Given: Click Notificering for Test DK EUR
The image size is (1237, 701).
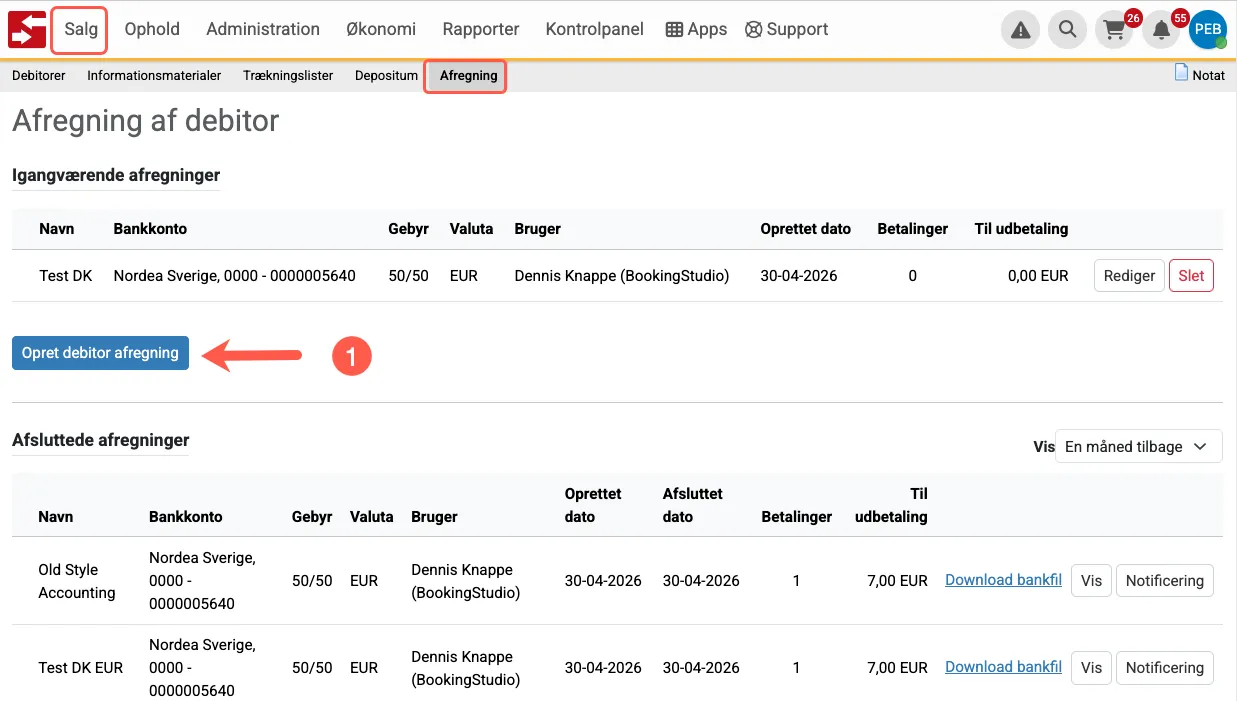Looking at the screenshot, I should pos(1164,668).
